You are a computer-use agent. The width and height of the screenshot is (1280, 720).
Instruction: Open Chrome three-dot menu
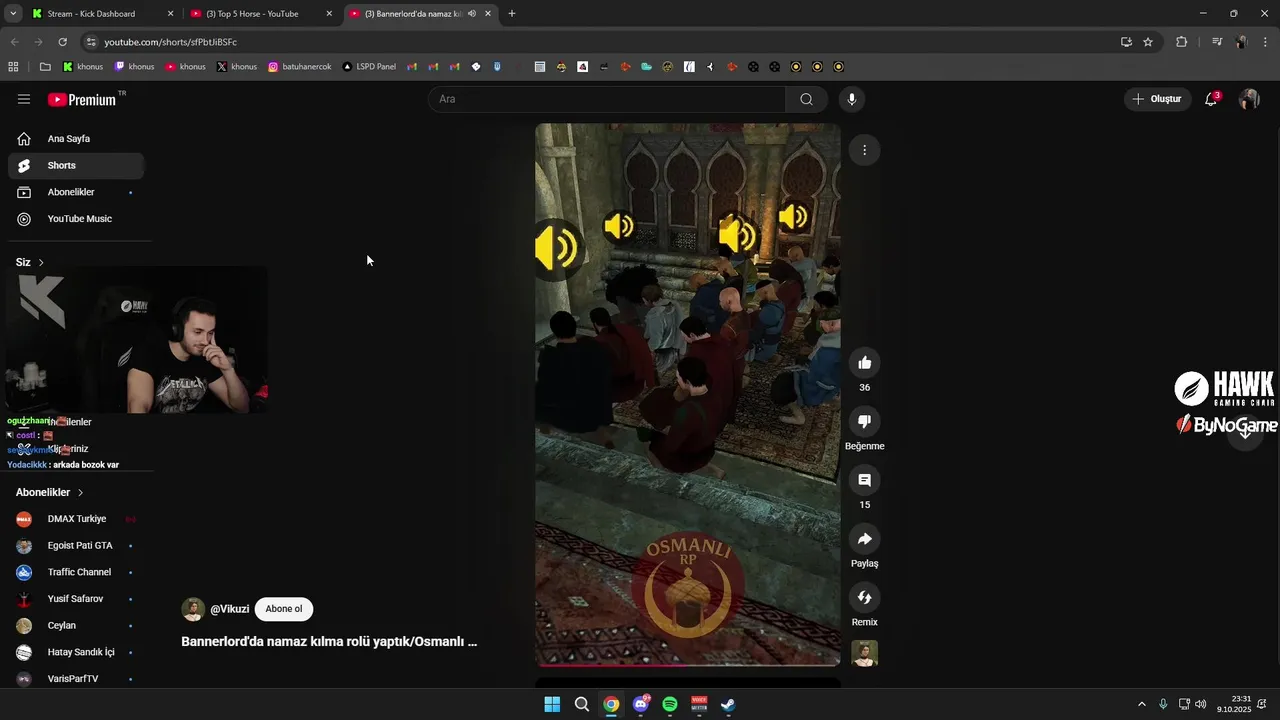coord(1266,42)
